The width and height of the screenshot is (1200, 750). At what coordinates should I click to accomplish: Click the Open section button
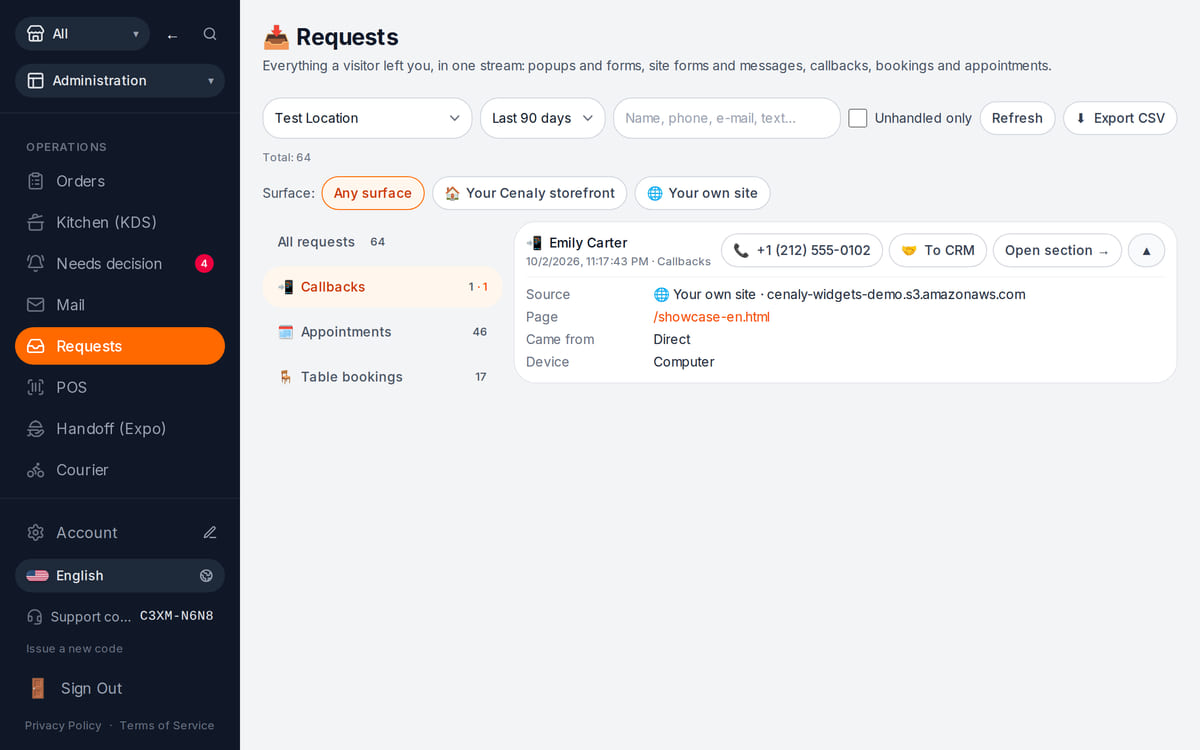(1057, 250)
